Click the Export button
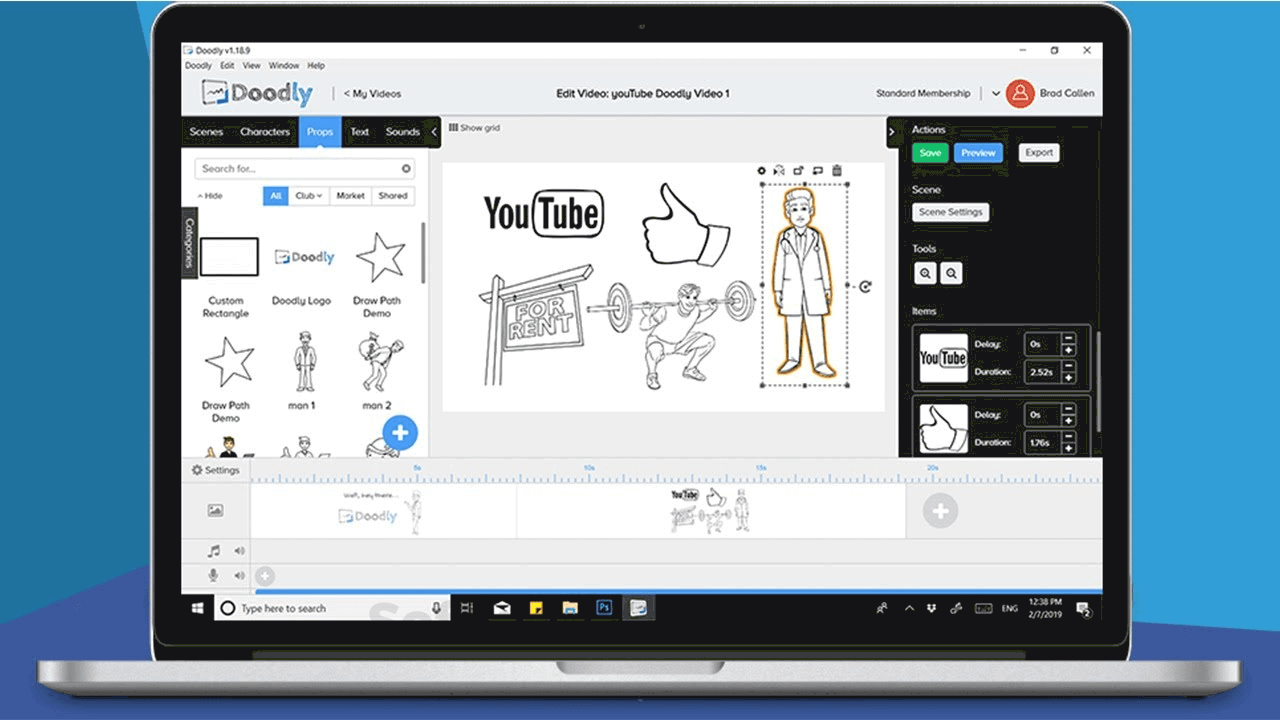Image resolution: width=1280 pixels, height=720 pixels. [x=1039, y=153]
